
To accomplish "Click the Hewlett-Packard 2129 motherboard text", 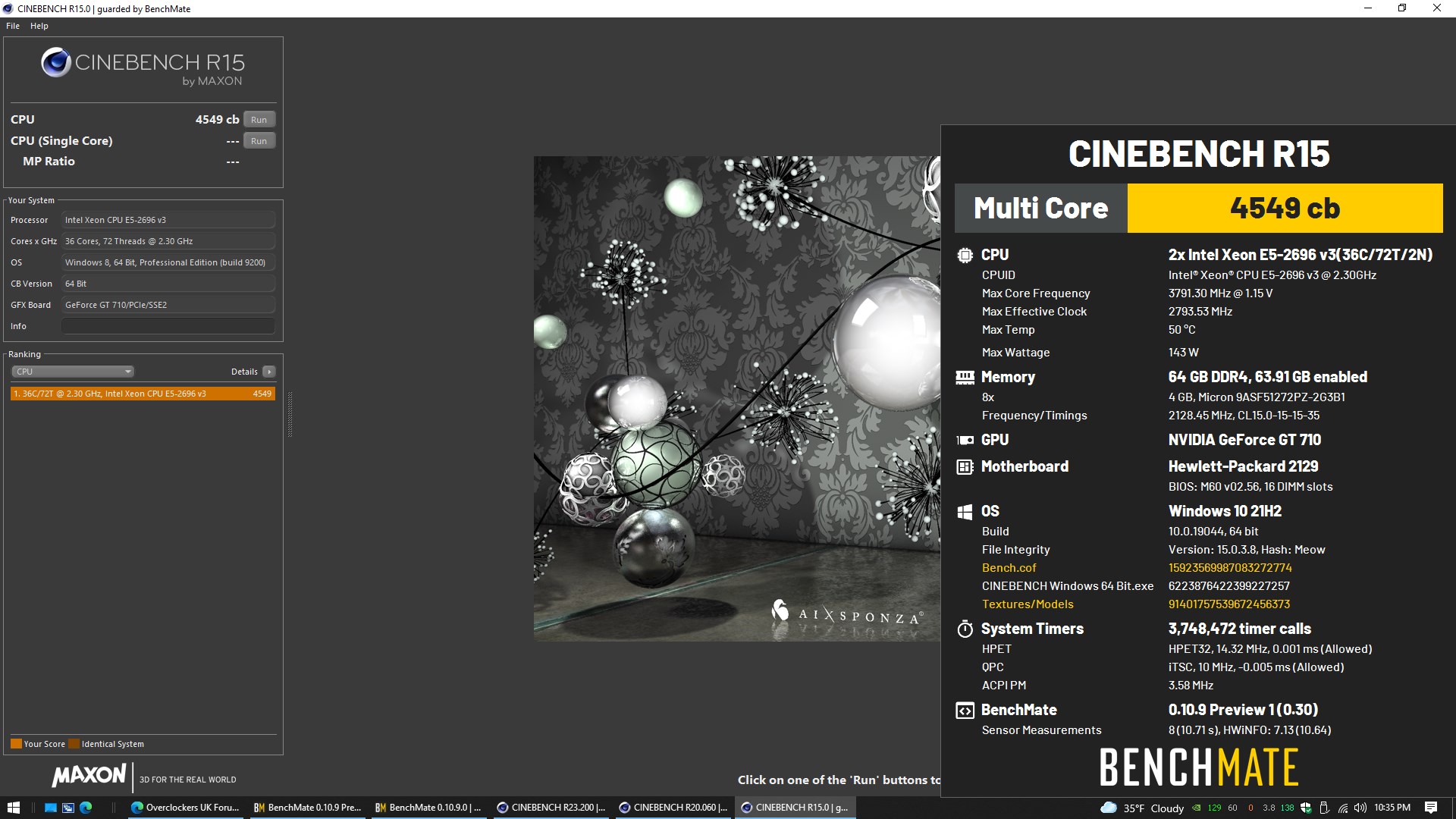I will point(1243,466).
